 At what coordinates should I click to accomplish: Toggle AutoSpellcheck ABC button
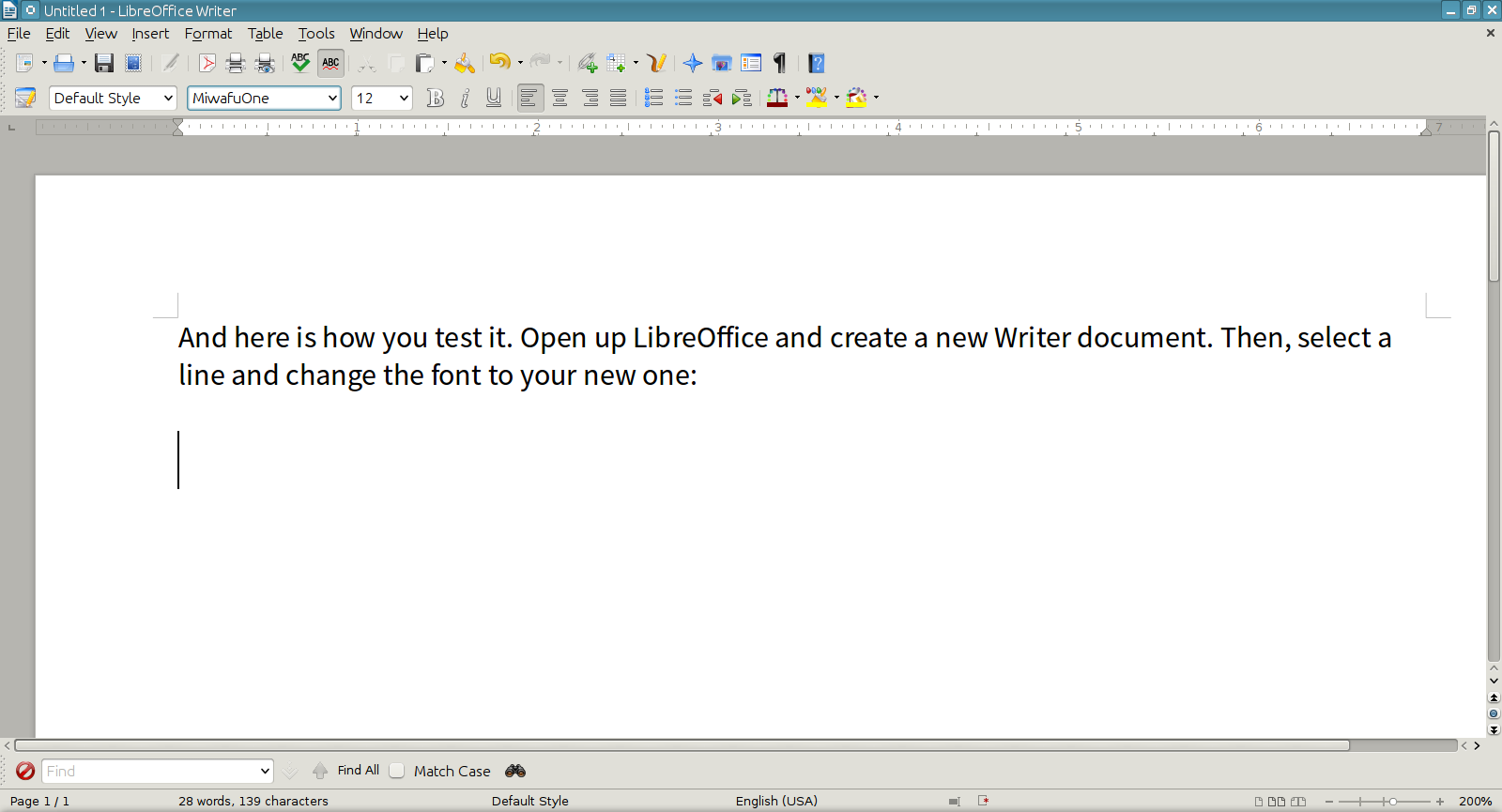(330, 63)
